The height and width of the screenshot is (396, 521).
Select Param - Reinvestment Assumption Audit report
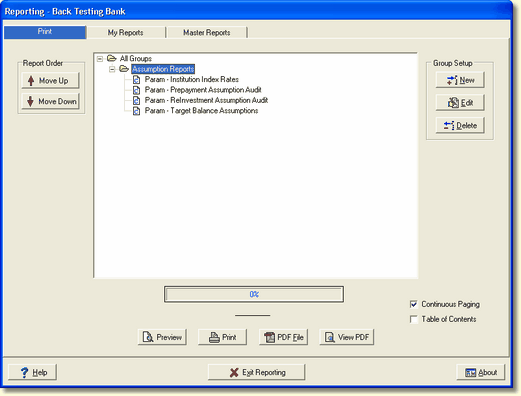pyautogui.click(x=206, y=100)
